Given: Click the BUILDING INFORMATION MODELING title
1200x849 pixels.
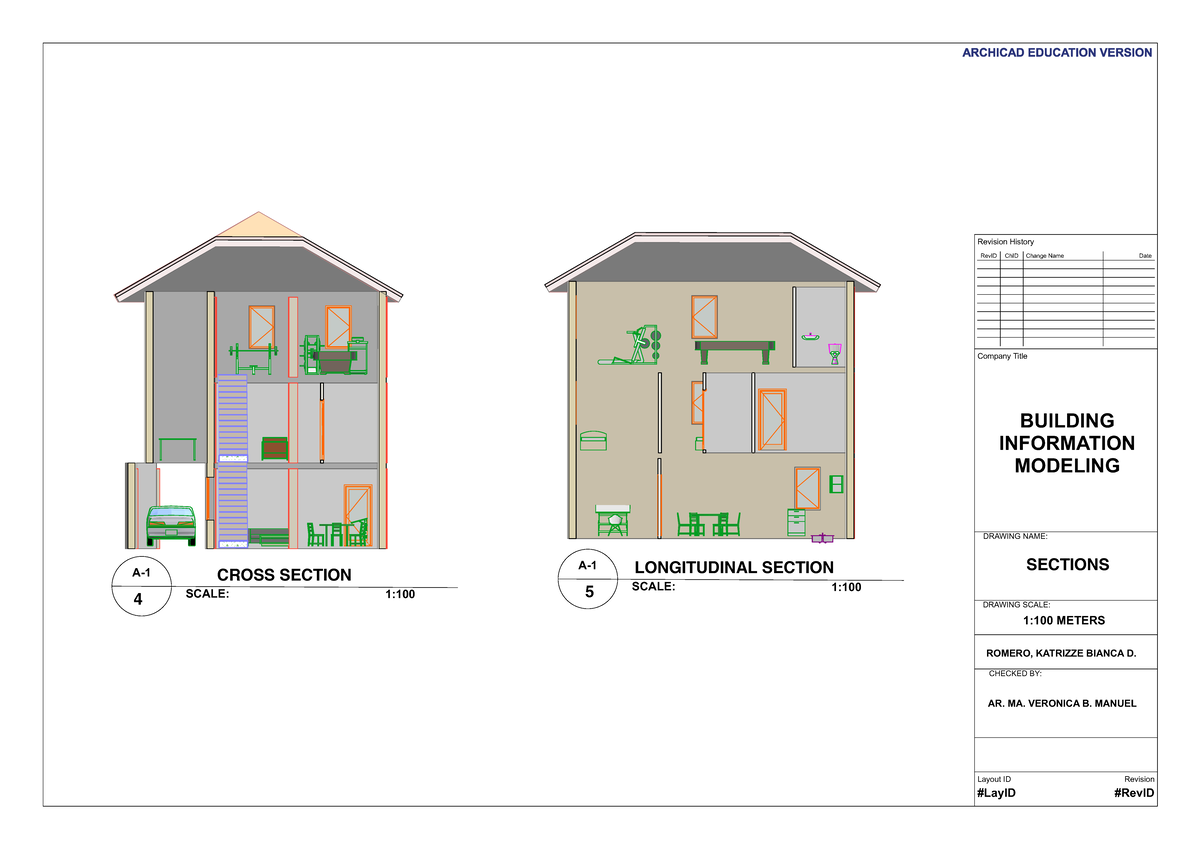Looking at the screenshot, I should point(1067,443).
